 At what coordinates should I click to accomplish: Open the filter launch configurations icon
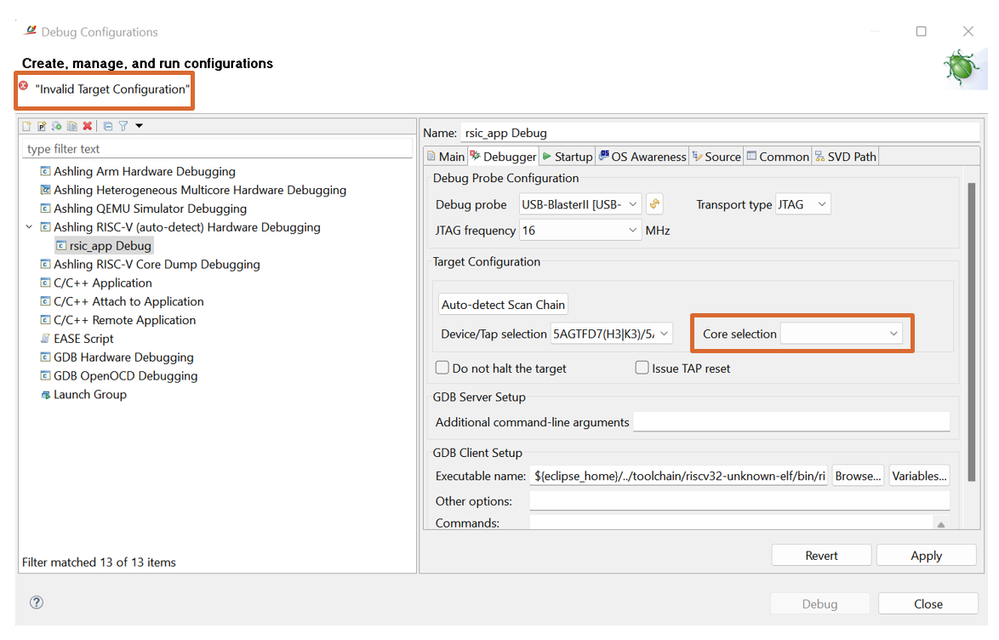coord(123,126)
